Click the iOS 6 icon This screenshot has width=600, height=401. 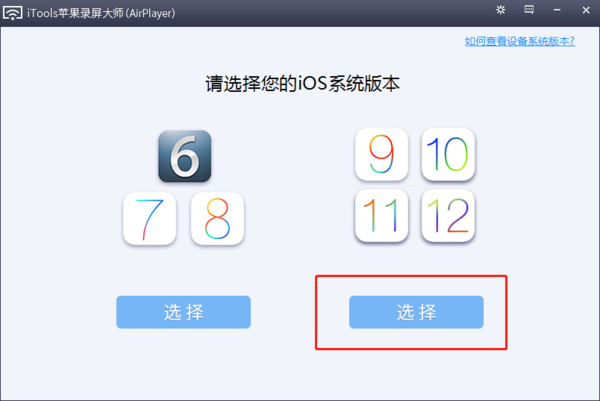(185, 156)
